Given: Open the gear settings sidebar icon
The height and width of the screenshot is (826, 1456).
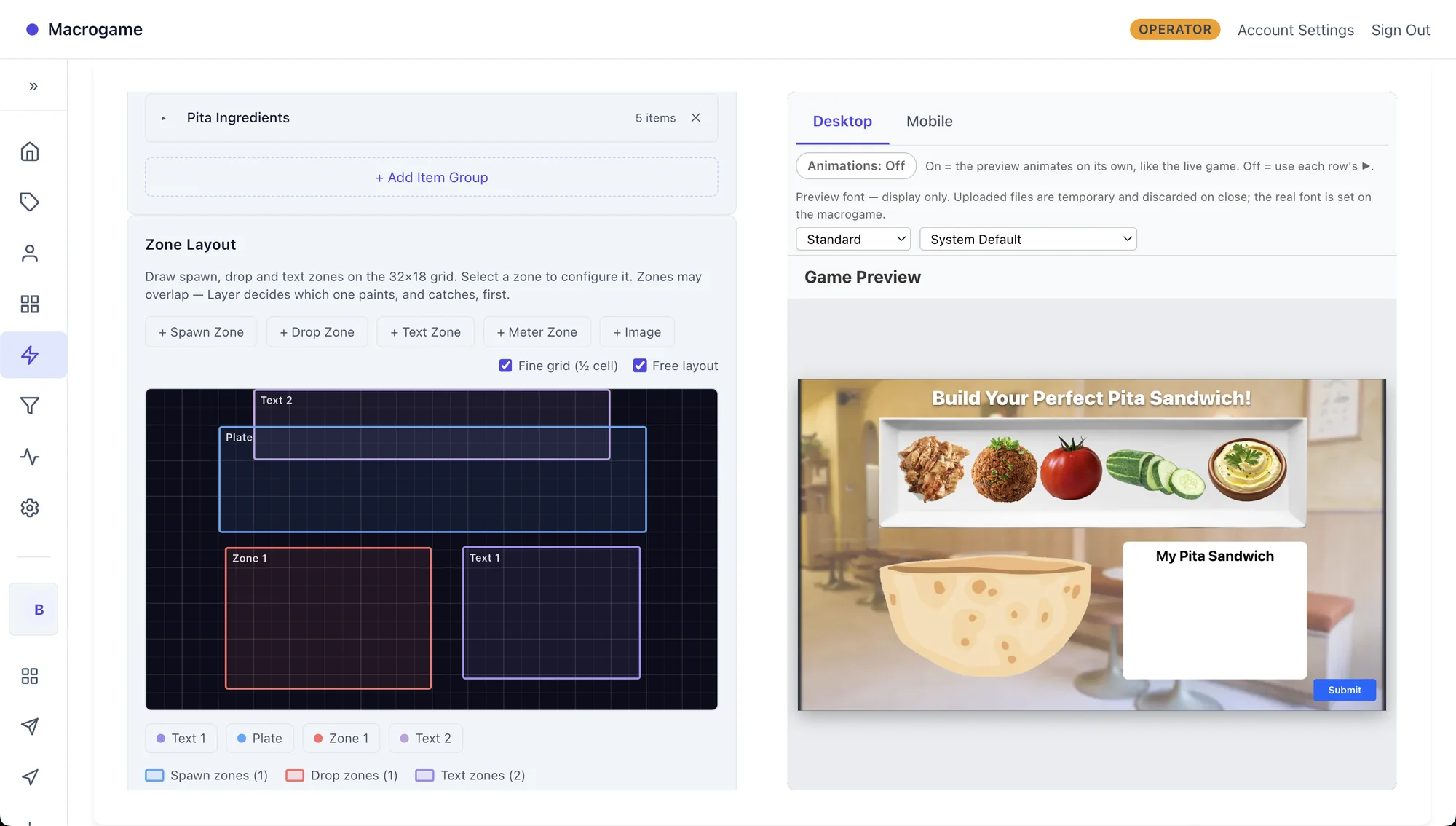Looking at the screenshot, I should coord(30,508).
